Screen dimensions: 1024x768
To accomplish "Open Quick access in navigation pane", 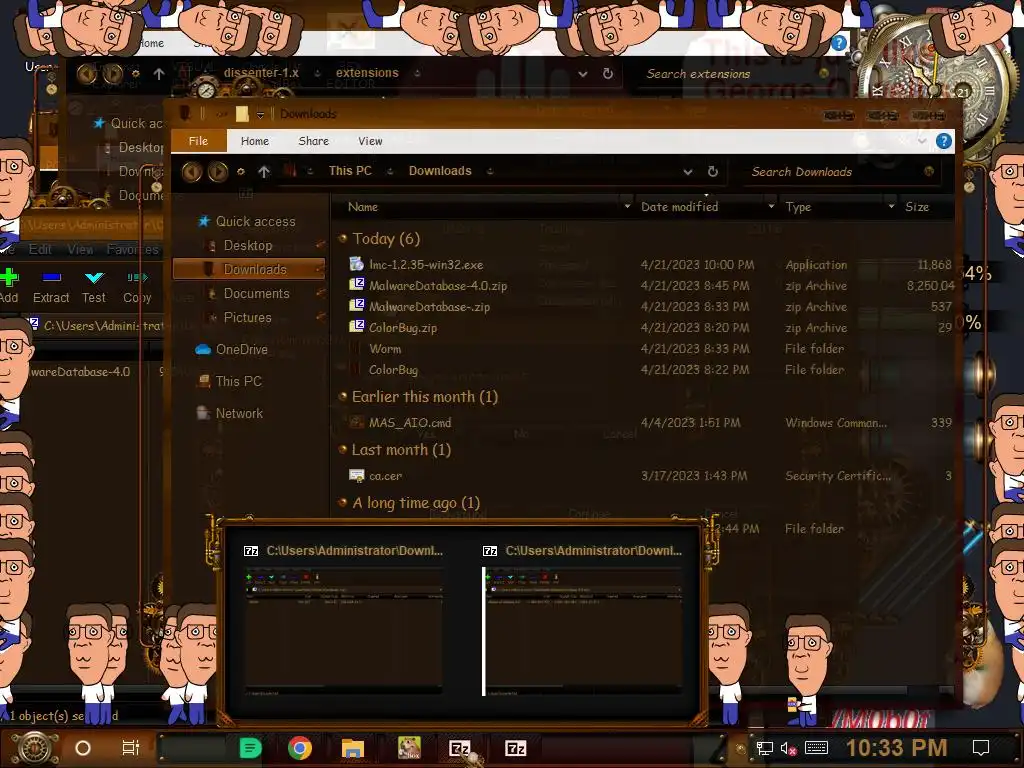I will (255, 221).
